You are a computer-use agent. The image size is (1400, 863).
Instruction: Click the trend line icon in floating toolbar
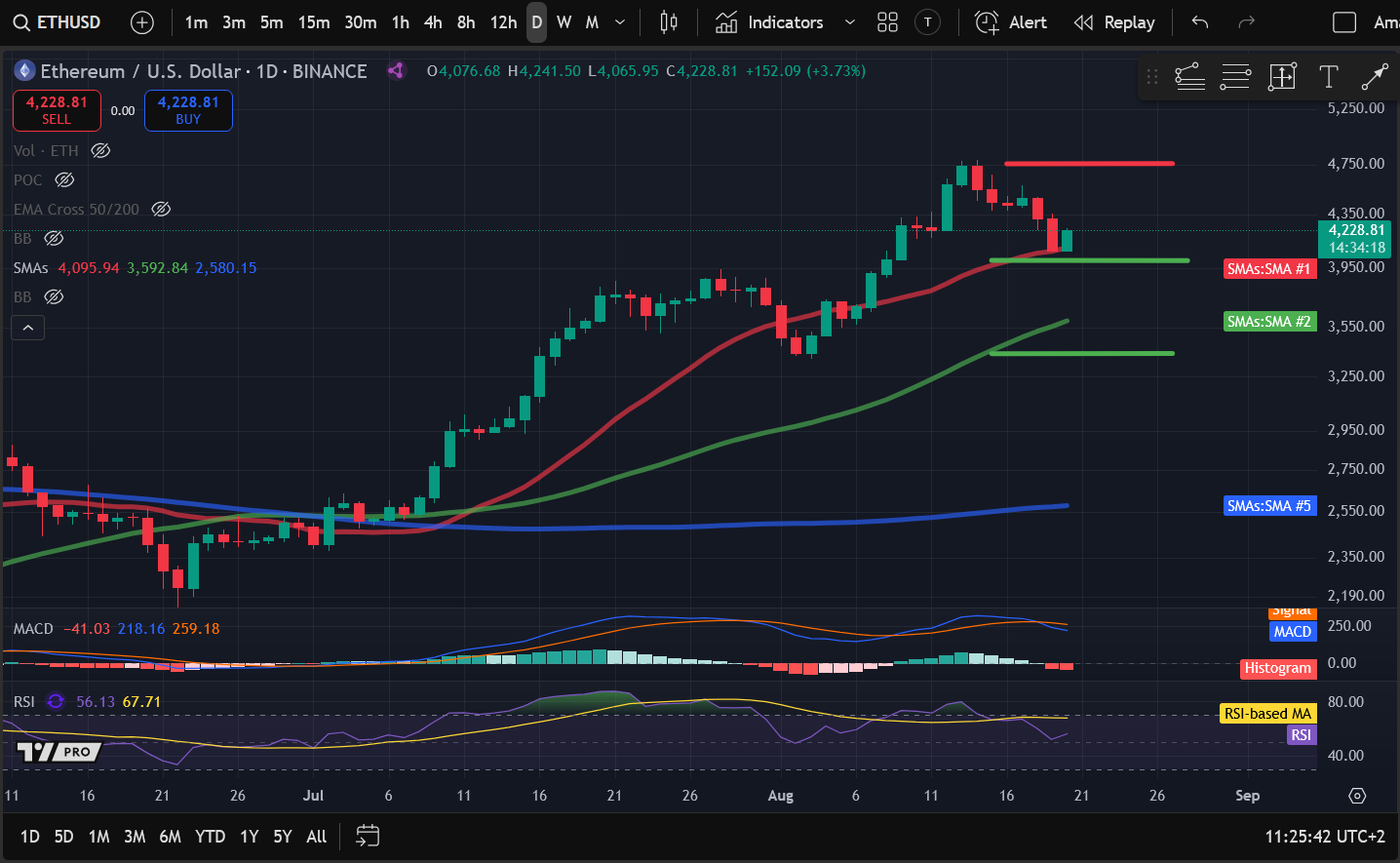[1374, 76]
